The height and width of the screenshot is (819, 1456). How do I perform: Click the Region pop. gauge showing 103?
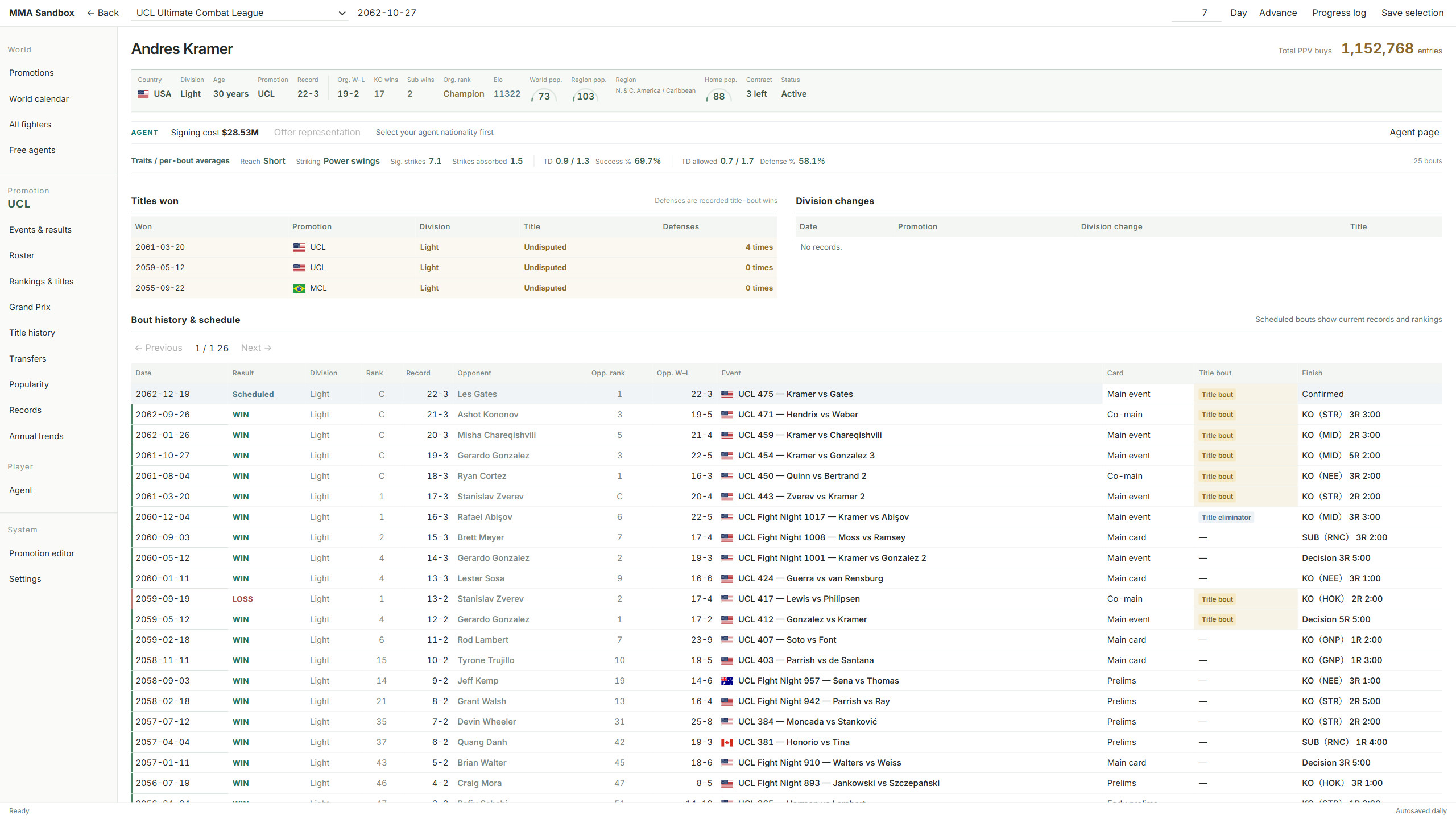pos(585,96)
